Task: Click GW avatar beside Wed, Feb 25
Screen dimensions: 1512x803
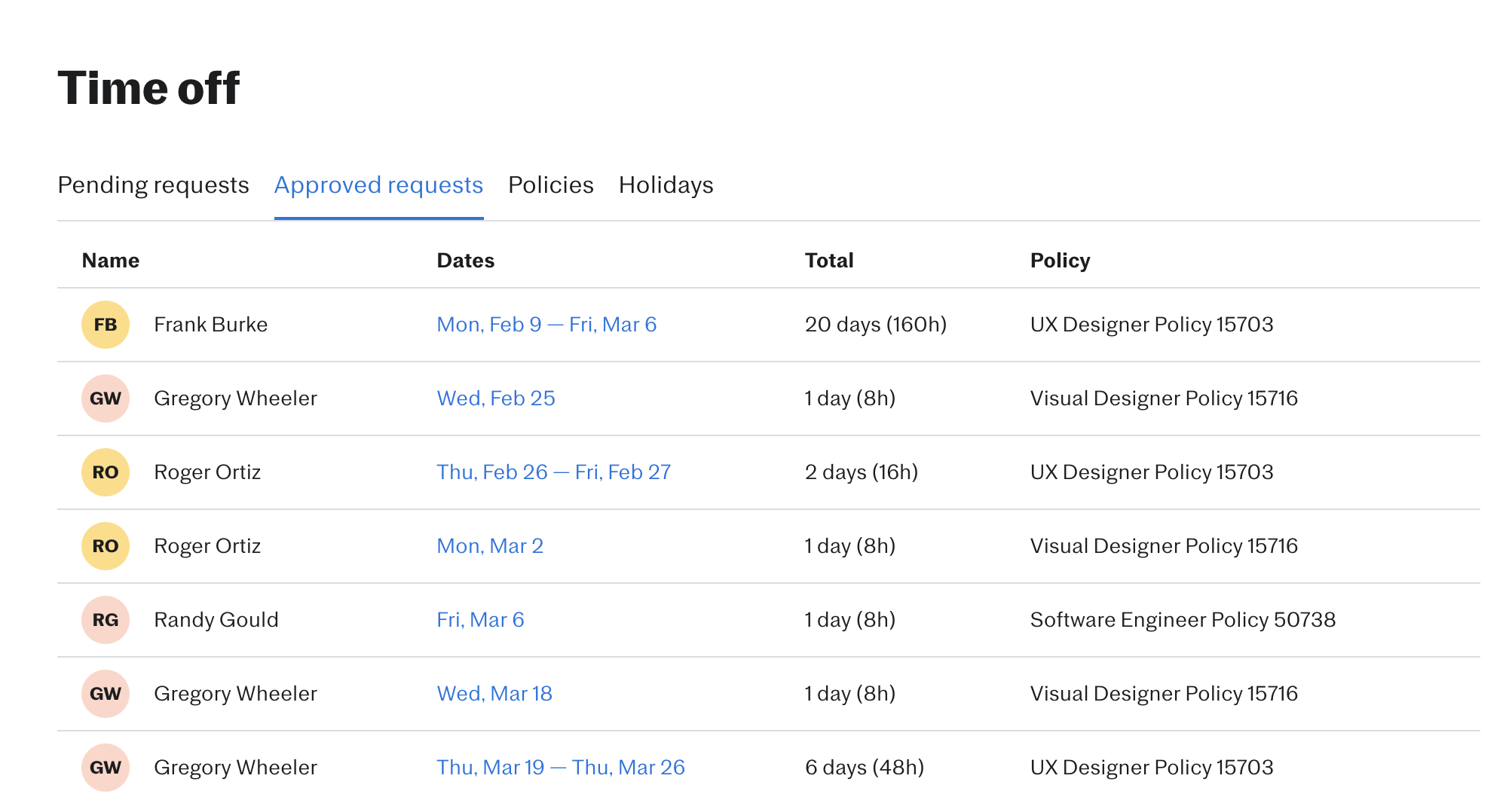Action: [106, 398]
